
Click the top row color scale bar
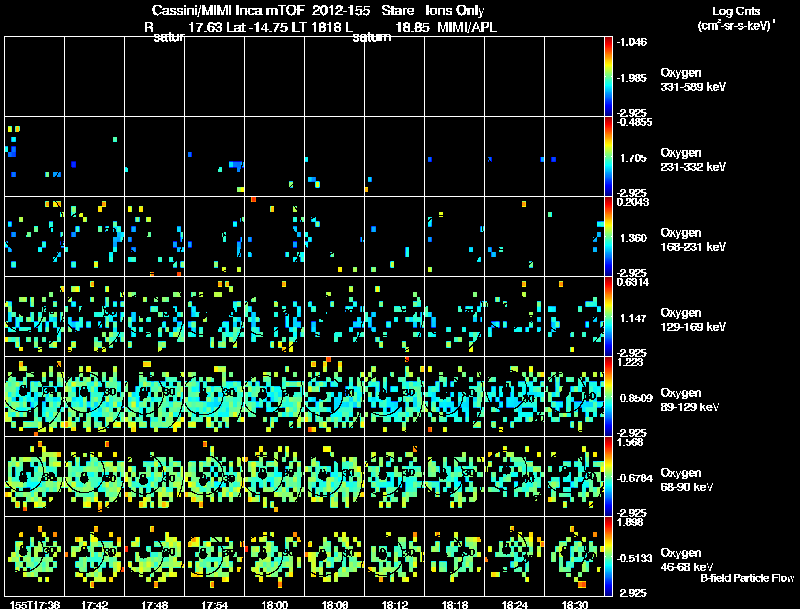[x=608, y=77]
